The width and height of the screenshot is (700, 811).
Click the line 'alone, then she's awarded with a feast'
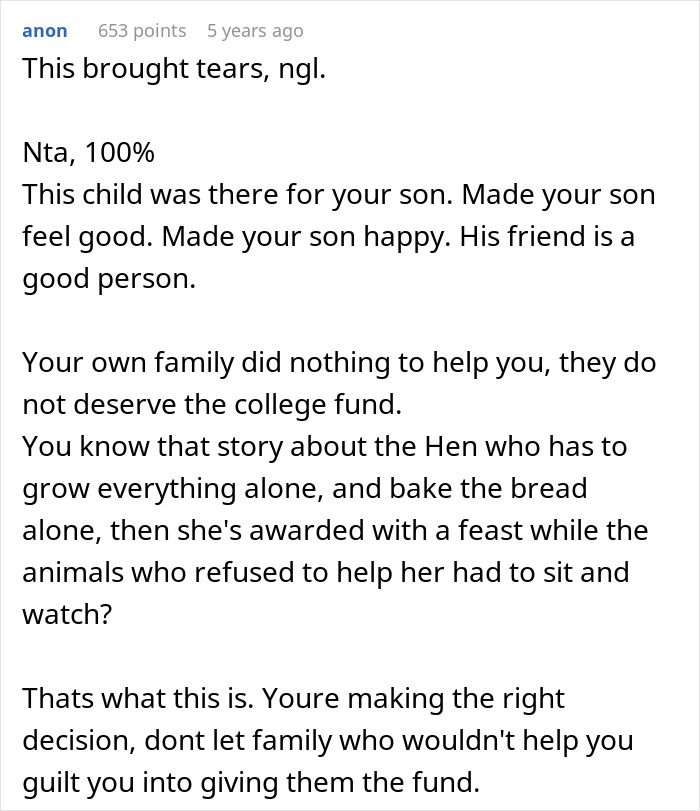[x=335, y=529]
